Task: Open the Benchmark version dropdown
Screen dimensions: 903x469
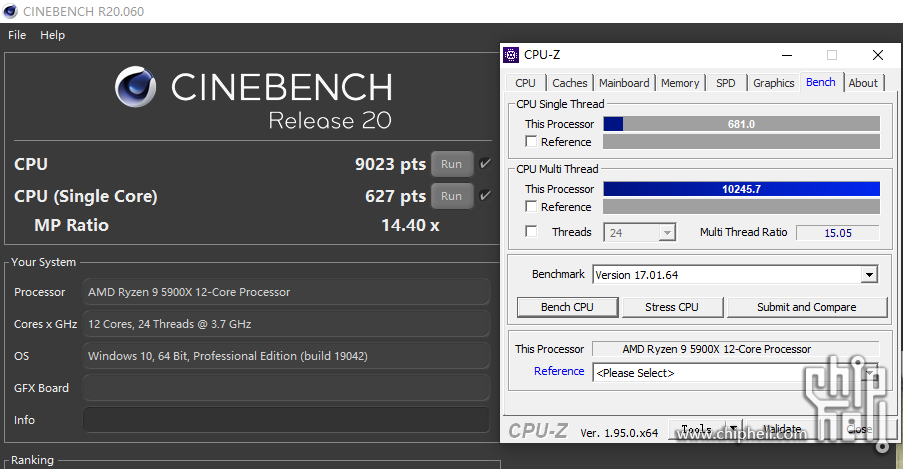Action: (870, 275)
